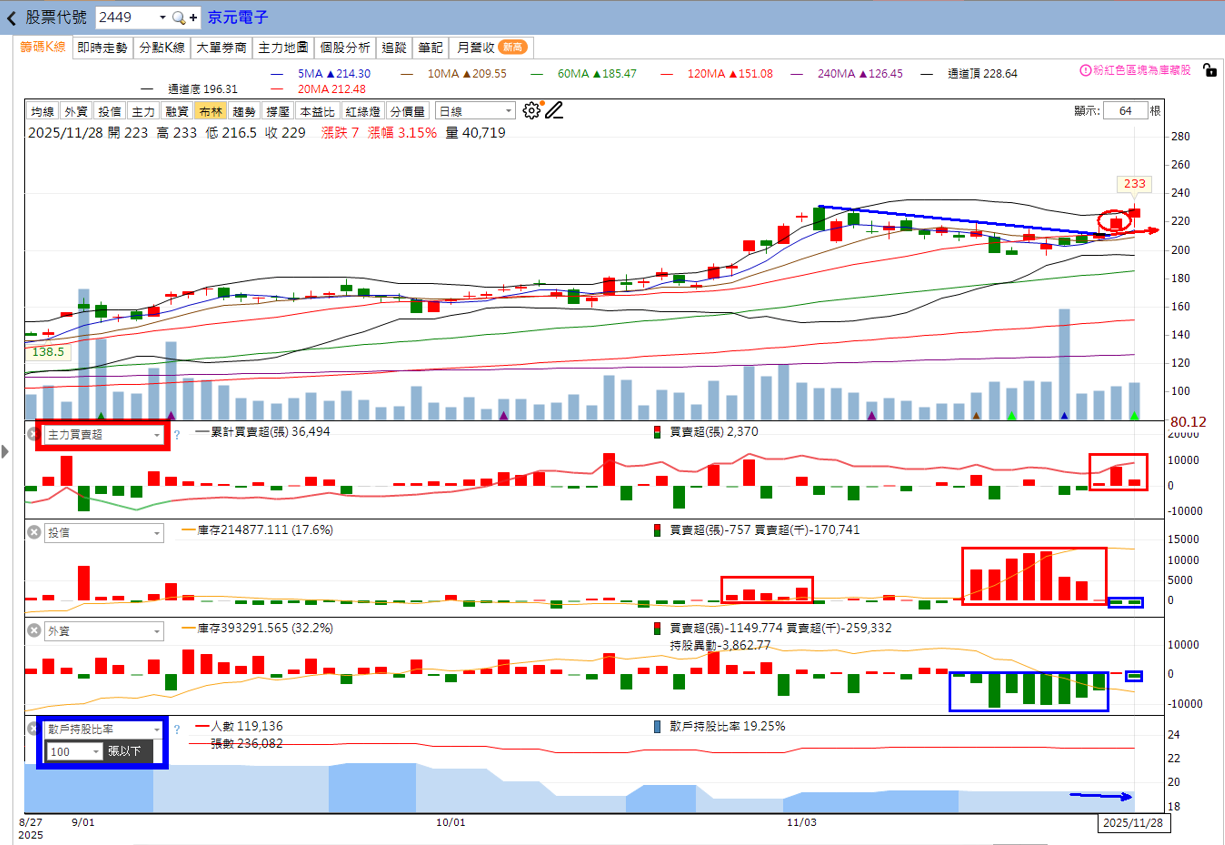Click the back arrow beside 股票代號
1225x845 pixels.
tap(11, 18)
